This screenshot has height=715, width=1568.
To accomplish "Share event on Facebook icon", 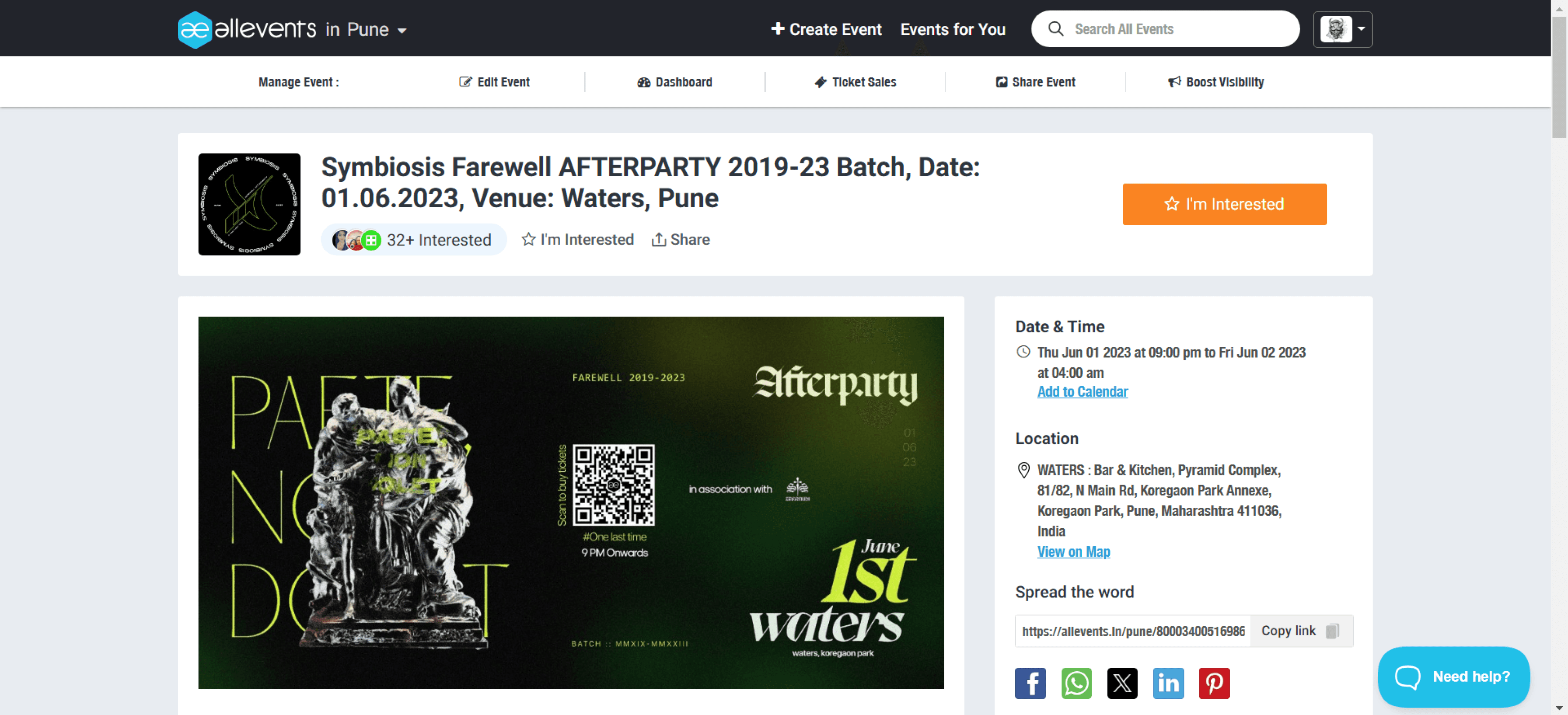I will (x=1030, y=683).
